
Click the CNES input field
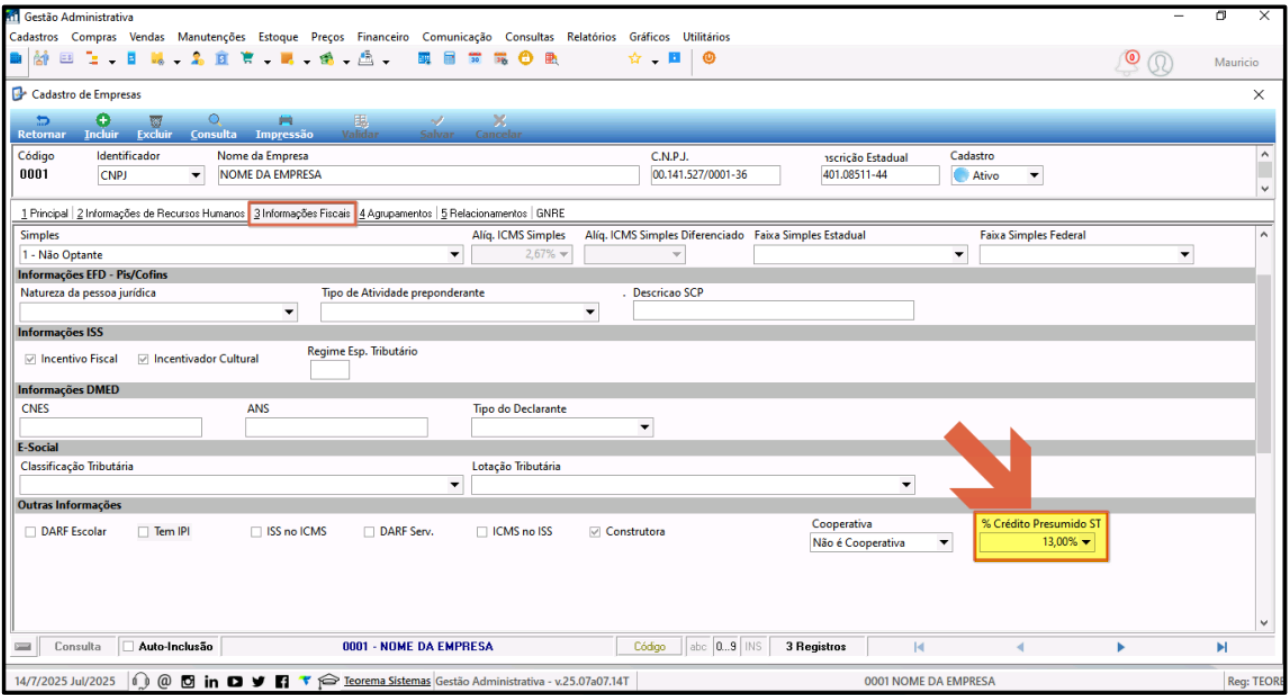tap(111, 427)
